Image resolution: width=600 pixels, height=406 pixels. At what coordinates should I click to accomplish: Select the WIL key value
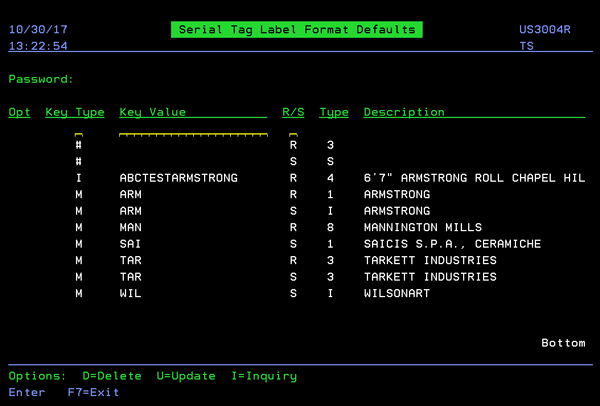(x=130, y=293)
